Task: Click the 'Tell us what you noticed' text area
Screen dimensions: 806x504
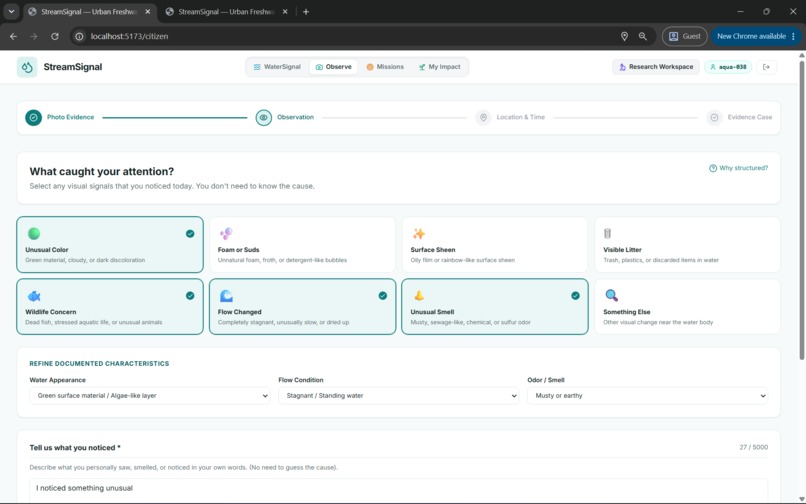Action: [398, 490]
